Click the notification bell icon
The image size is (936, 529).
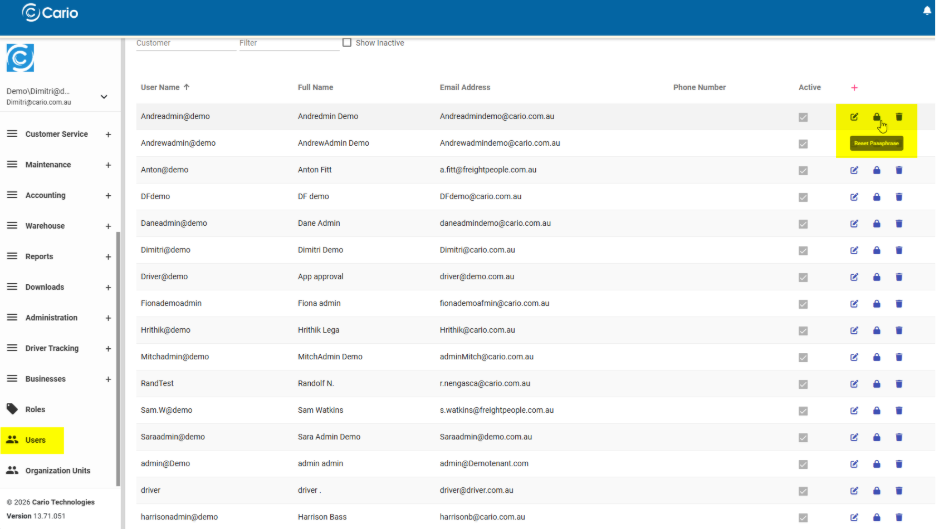(x=926, y=11)
